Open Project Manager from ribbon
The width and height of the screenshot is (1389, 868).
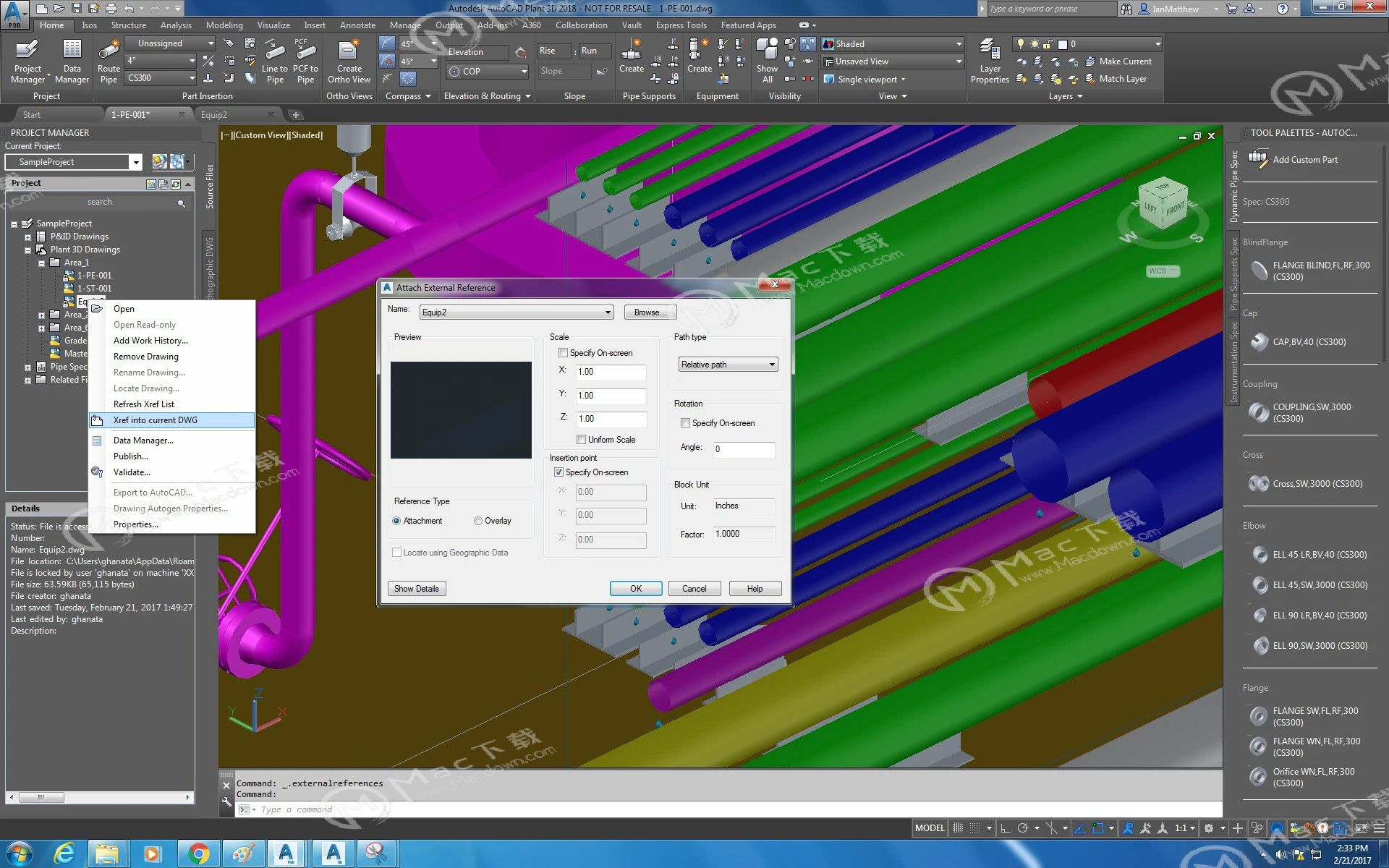(x=27, y=62)
